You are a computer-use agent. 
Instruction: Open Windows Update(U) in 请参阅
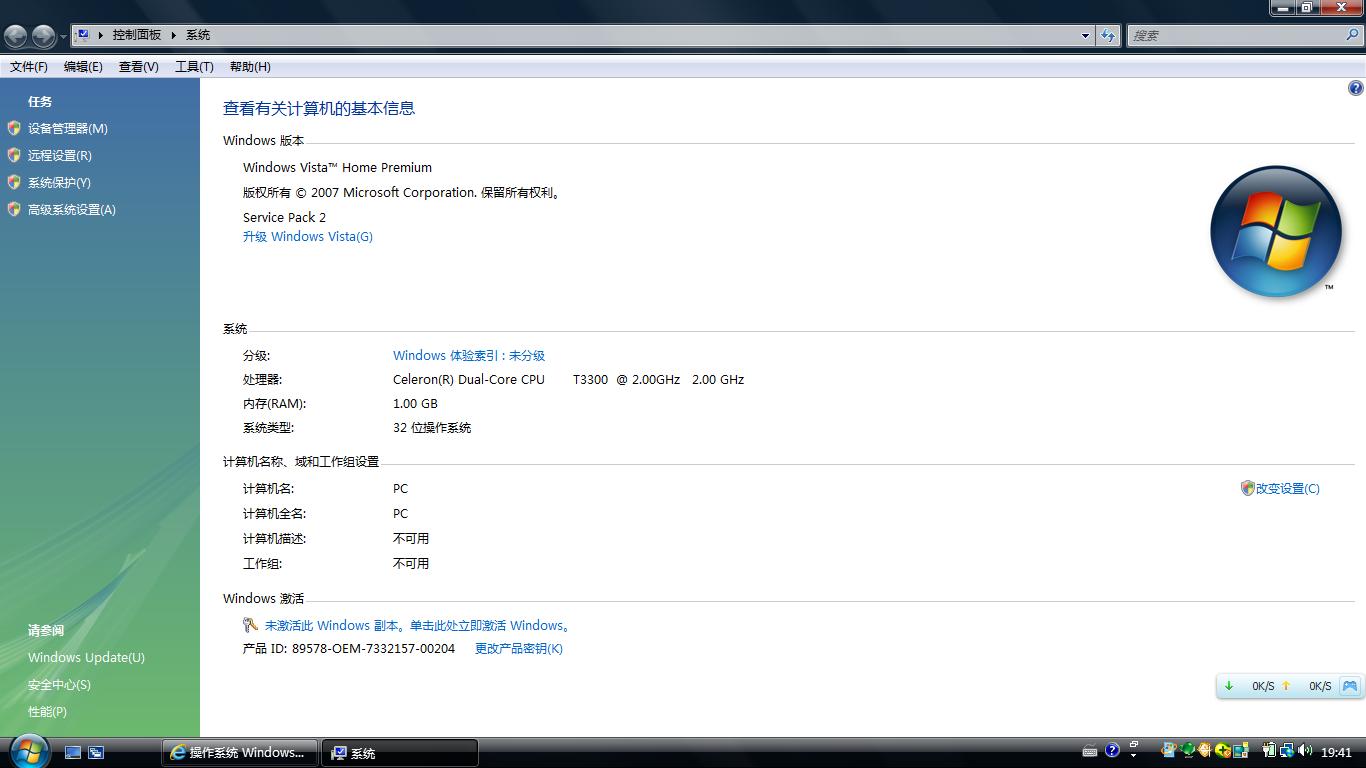click(86, 657)
